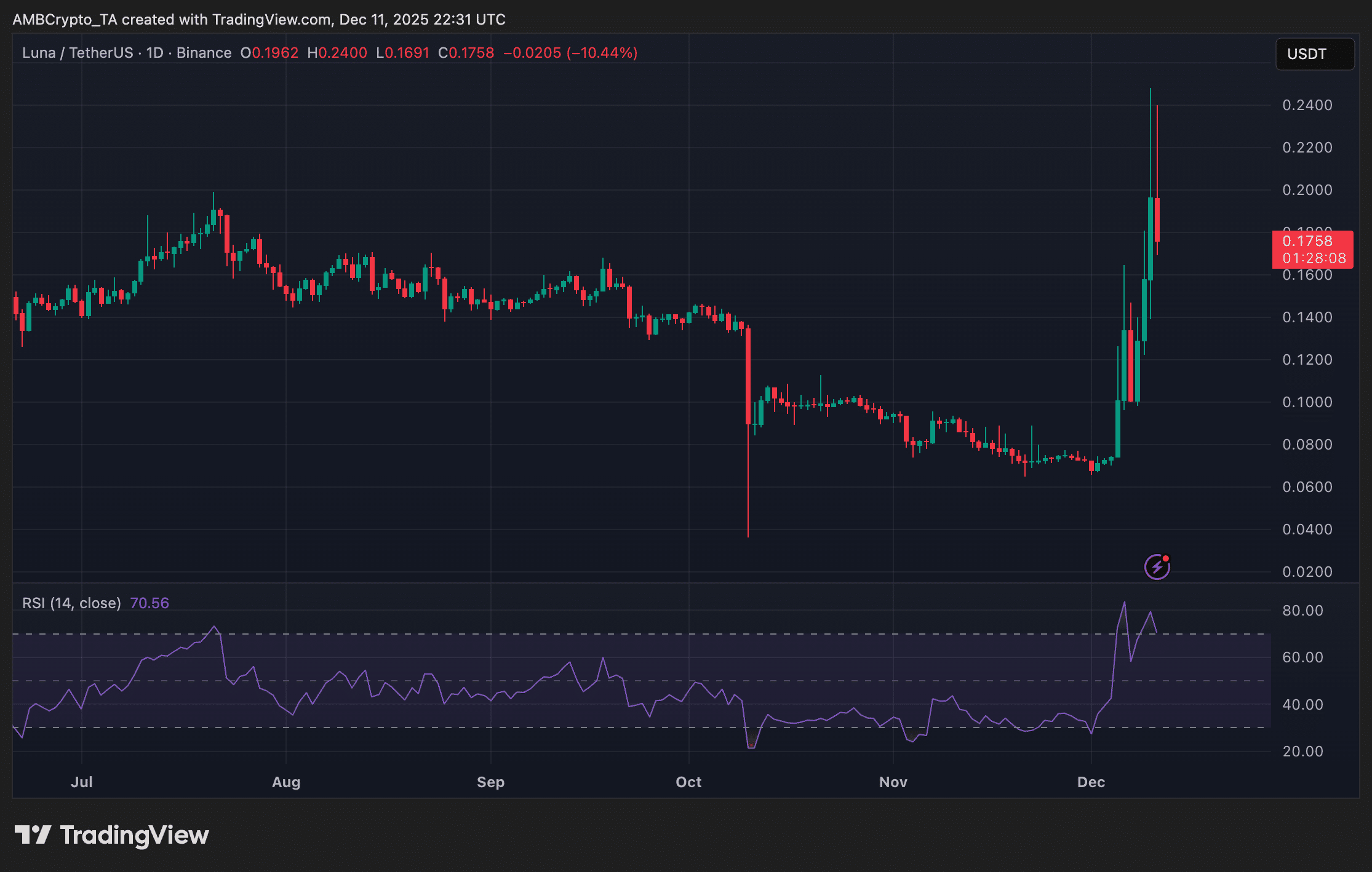1372x872 pixels.
Task: Select the Oct label on time axis
Action: pos(688,782)
